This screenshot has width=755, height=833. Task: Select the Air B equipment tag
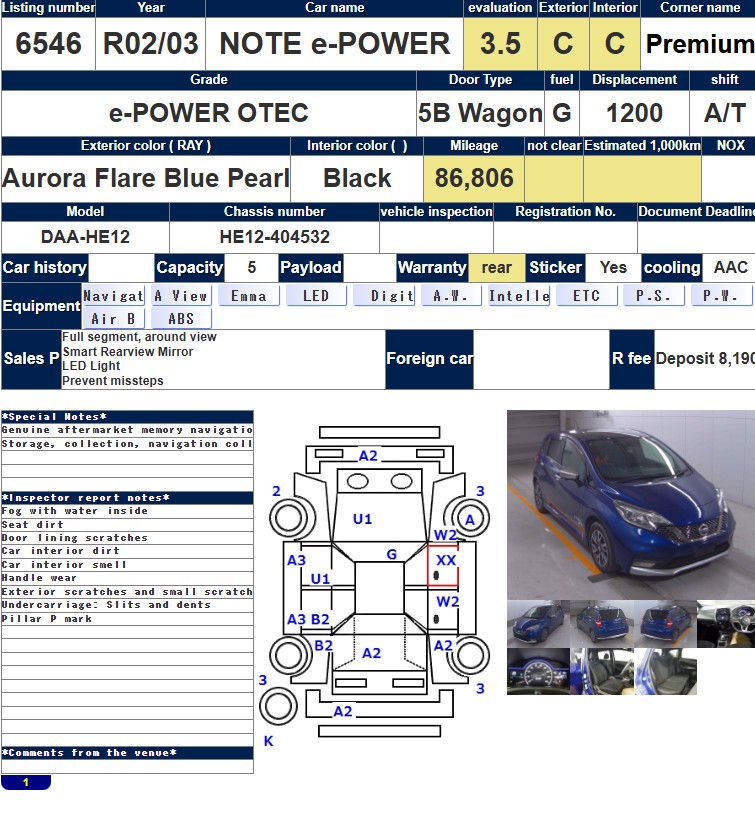click(x=113, y=318)
